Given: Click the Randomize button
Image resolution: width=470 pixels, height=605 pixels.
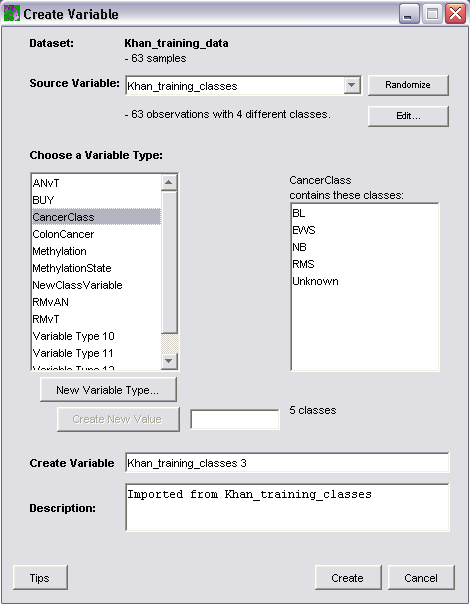Looking at the screenshot, I should click(408, 85).
